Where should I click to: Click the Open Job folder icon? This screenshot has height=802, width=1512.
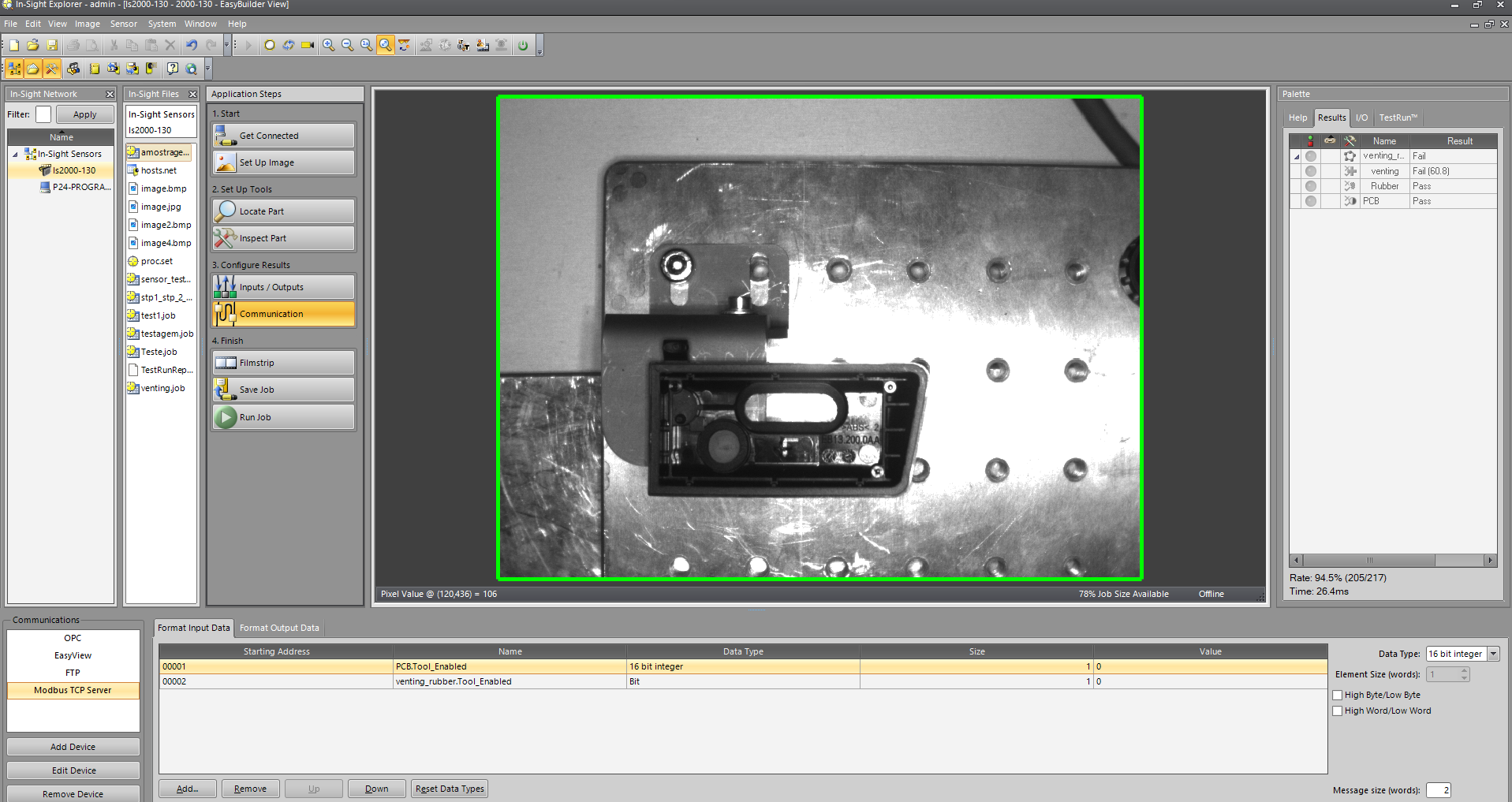(33, 46)
